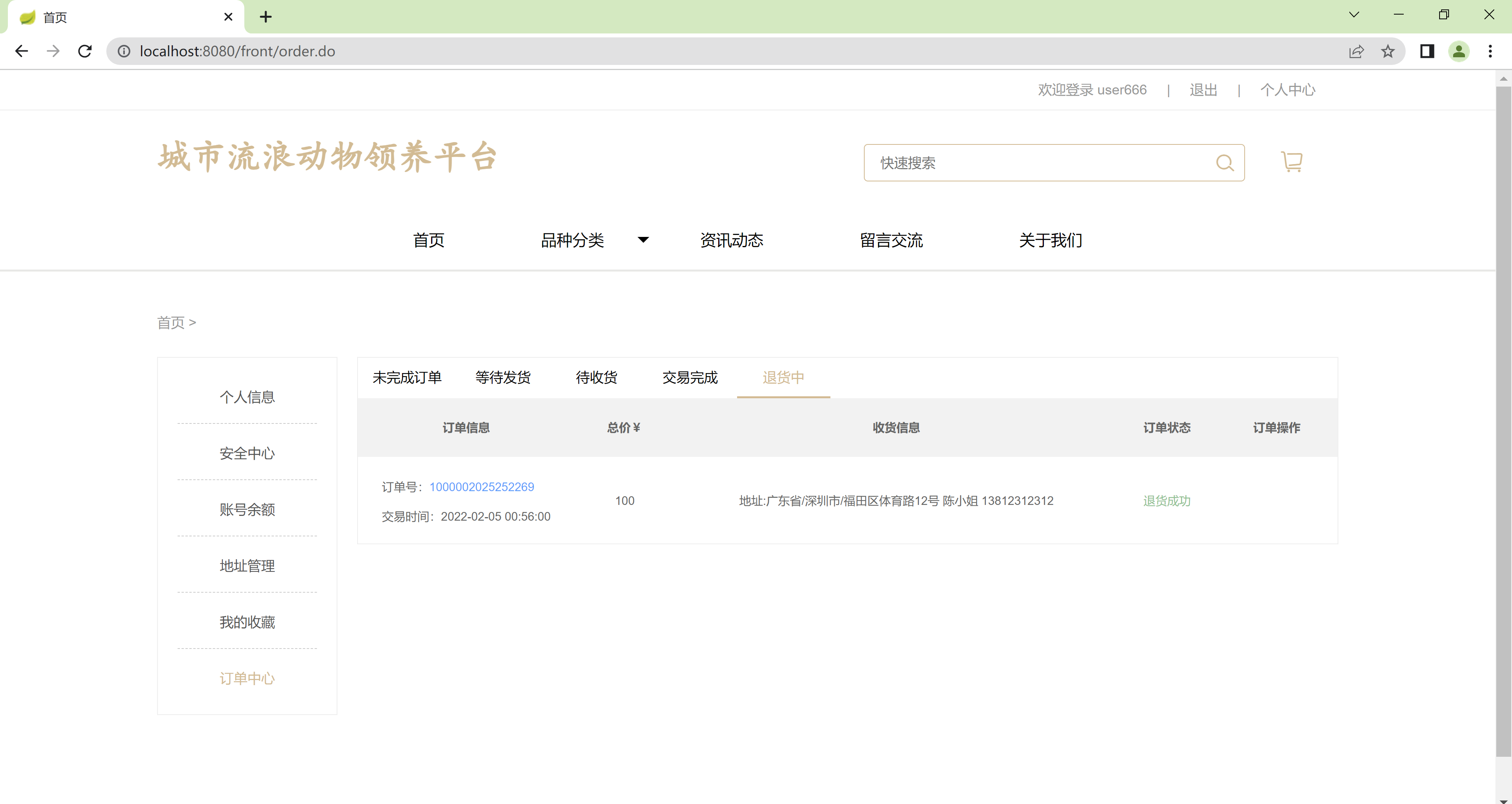Share this page icon

pyautogui.click(x=1356, y=51)
